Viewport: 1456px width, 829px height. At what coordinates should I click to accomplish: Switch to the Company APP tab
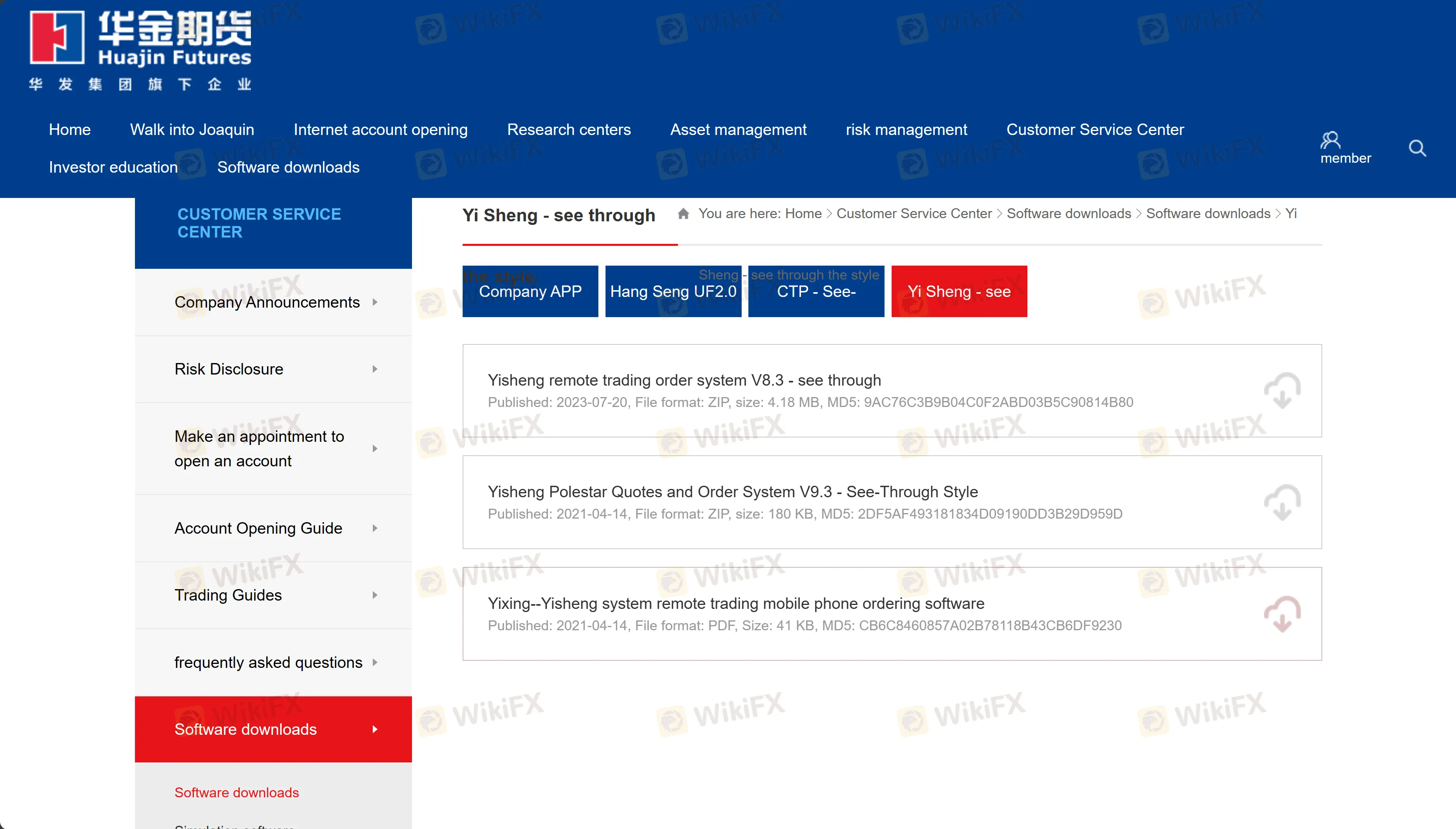(530, 291)
